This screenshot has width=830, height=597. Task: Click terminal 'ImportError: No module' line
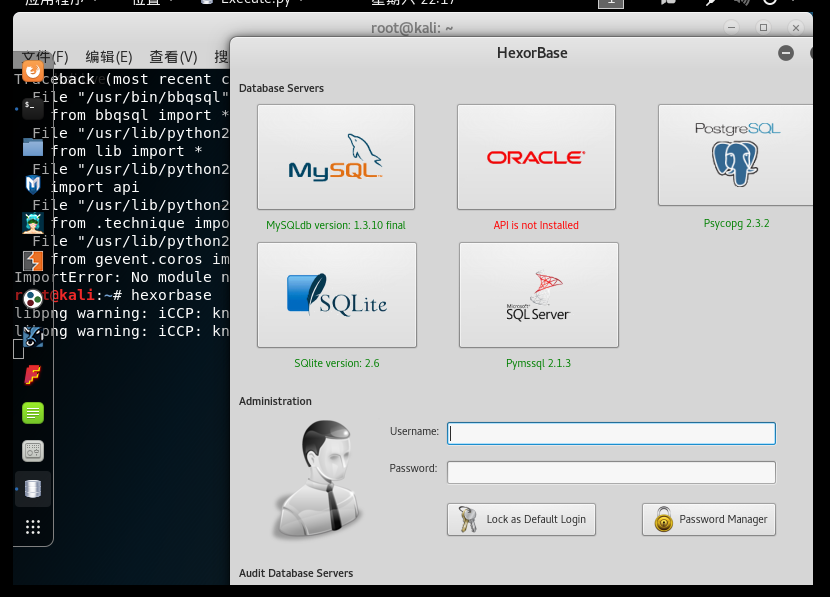[122, 277]
